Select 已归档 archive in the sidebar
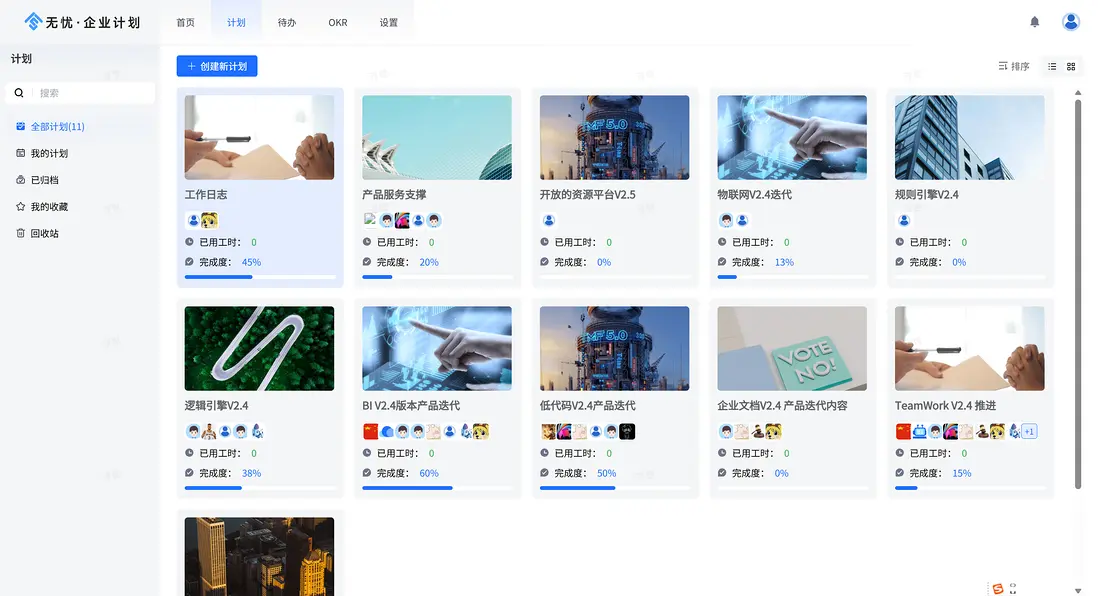1098x596 pixels. tap(48, 180)
